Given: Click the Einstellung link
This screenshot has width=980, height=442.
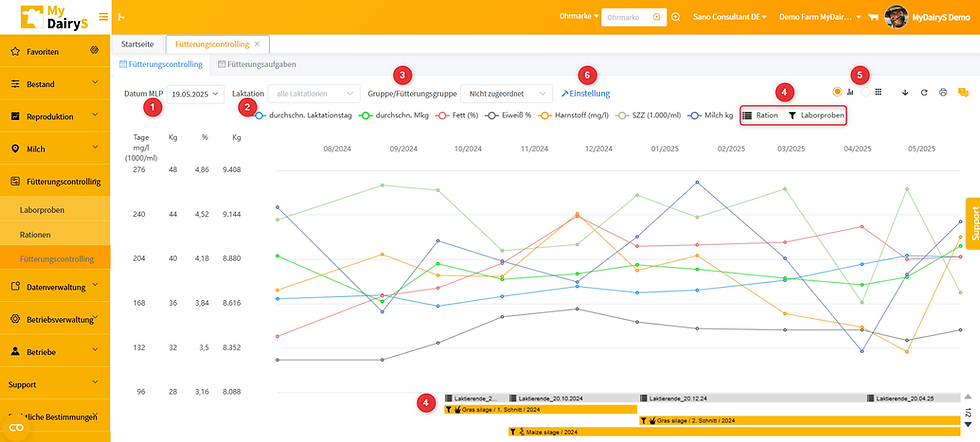Looking at the screenshot, I should (586, 94).
